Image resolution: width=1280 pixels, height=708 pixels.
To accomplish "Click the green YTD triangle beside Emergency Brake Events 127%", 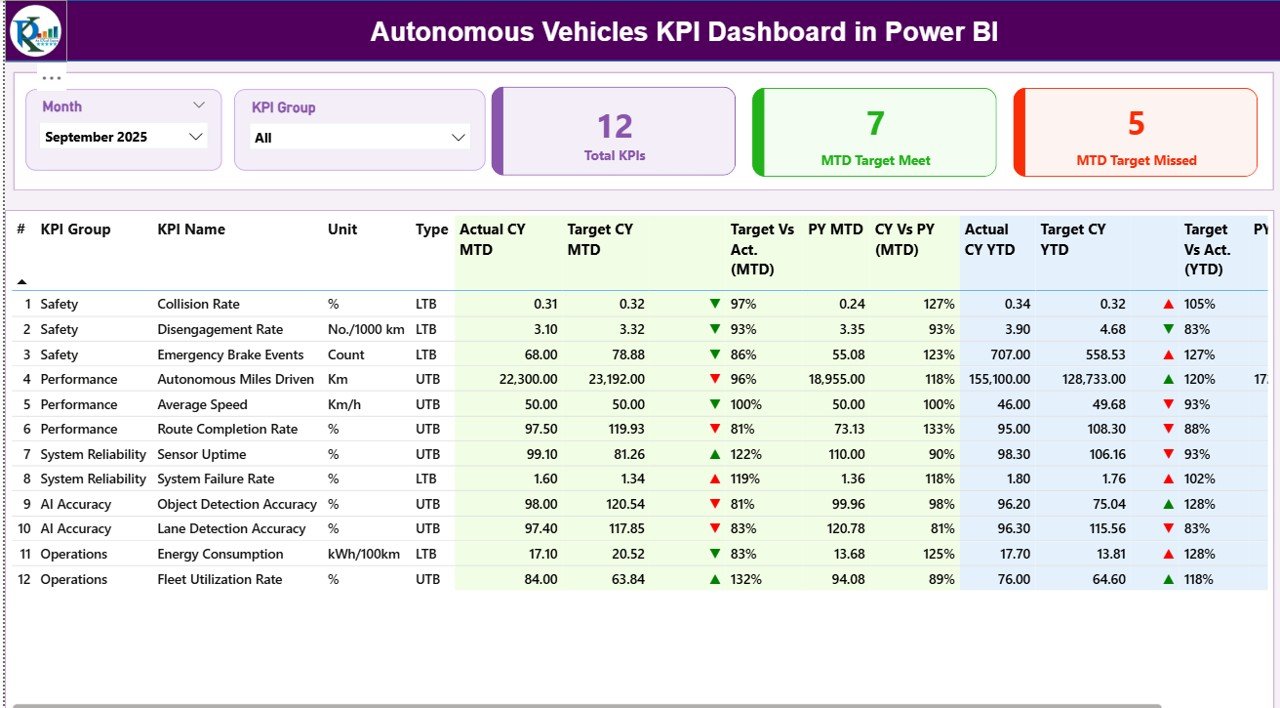I will click(1170, 353).
